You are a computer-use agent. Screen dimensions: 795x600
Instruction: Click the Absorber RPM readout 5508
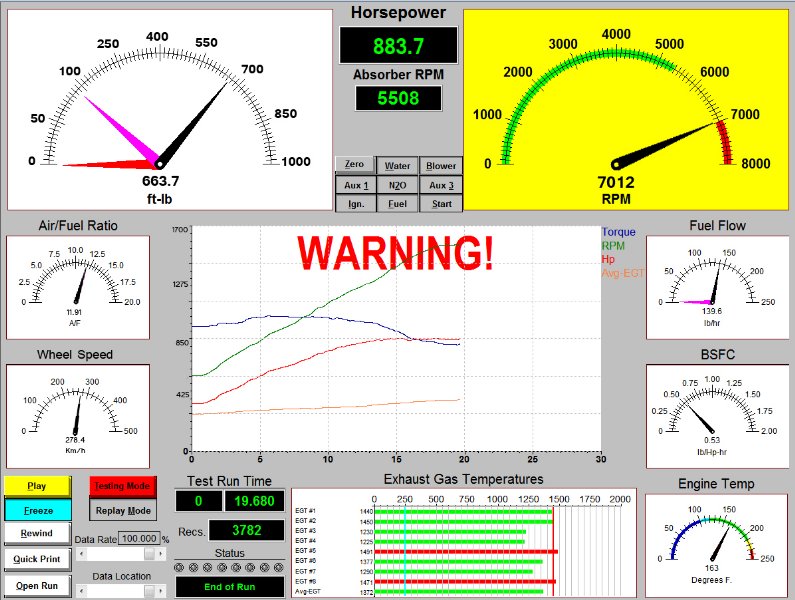pos(399,98)
